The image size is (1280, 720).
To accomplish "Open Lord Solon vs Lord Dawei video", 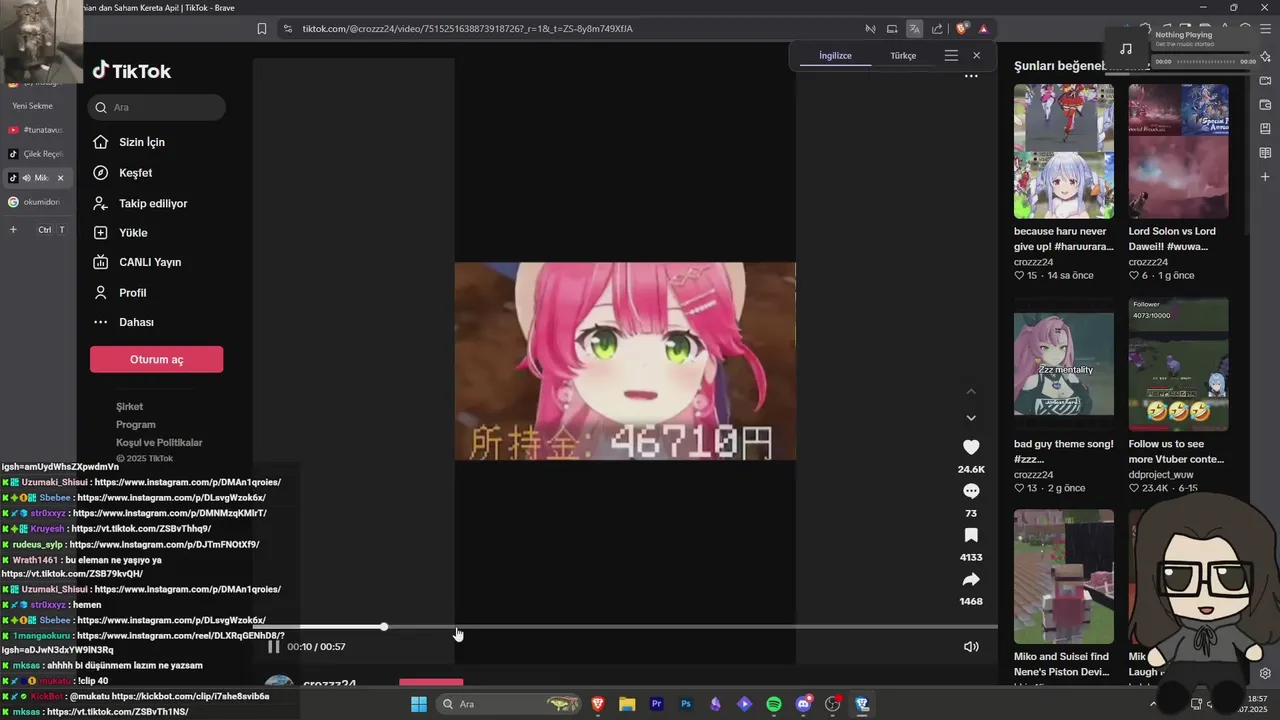I will click(x=1179, y=151).
